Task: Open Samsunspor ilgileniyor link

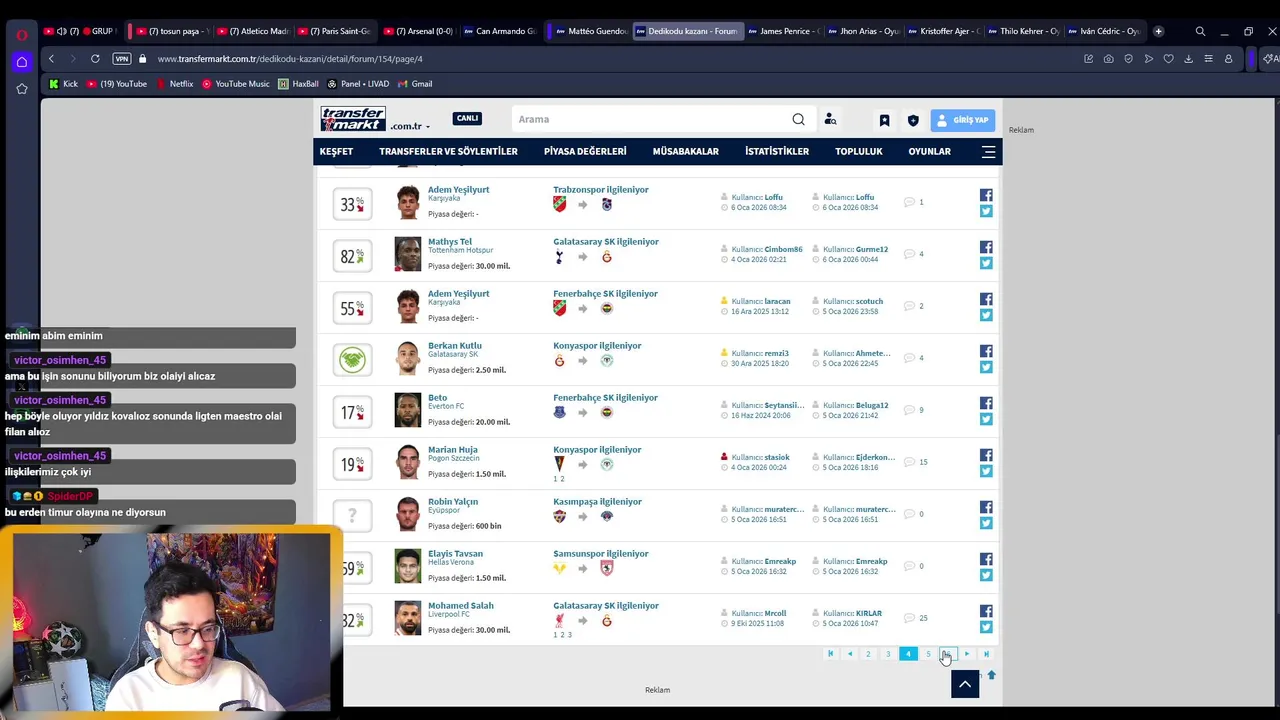Action: pyautogui.click(x=601, y=553)
